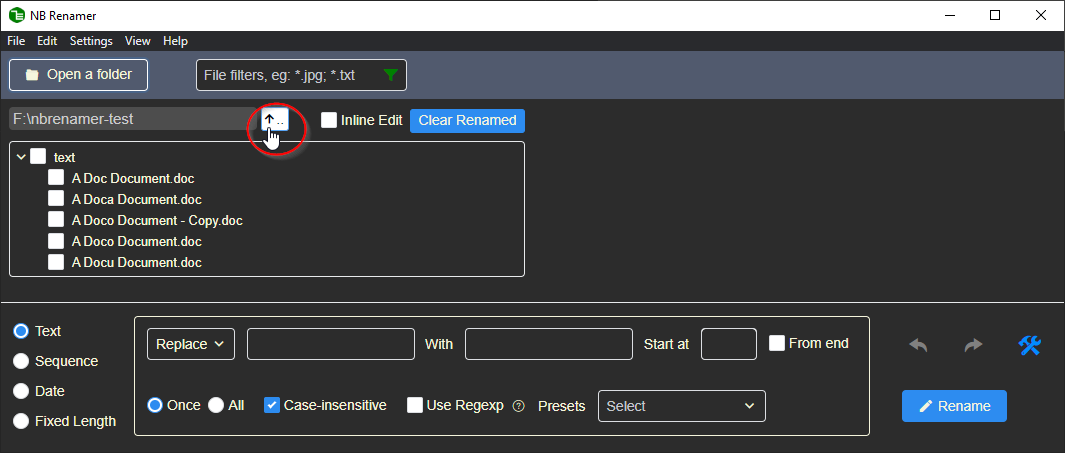Click the redo arrow icon
This screenshot has width=1065, height=453.
973,345
